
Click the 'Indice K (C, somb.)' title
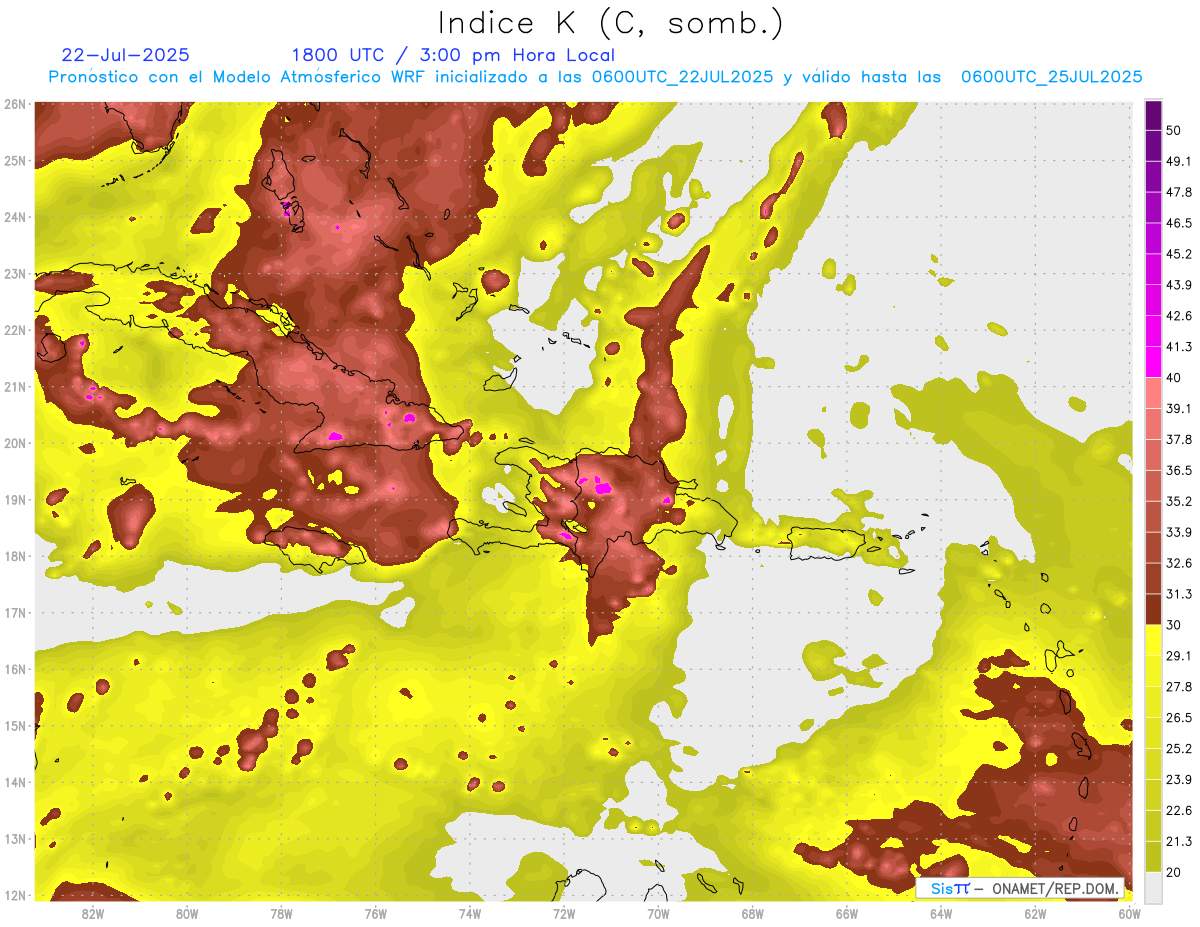click(611, 24)
